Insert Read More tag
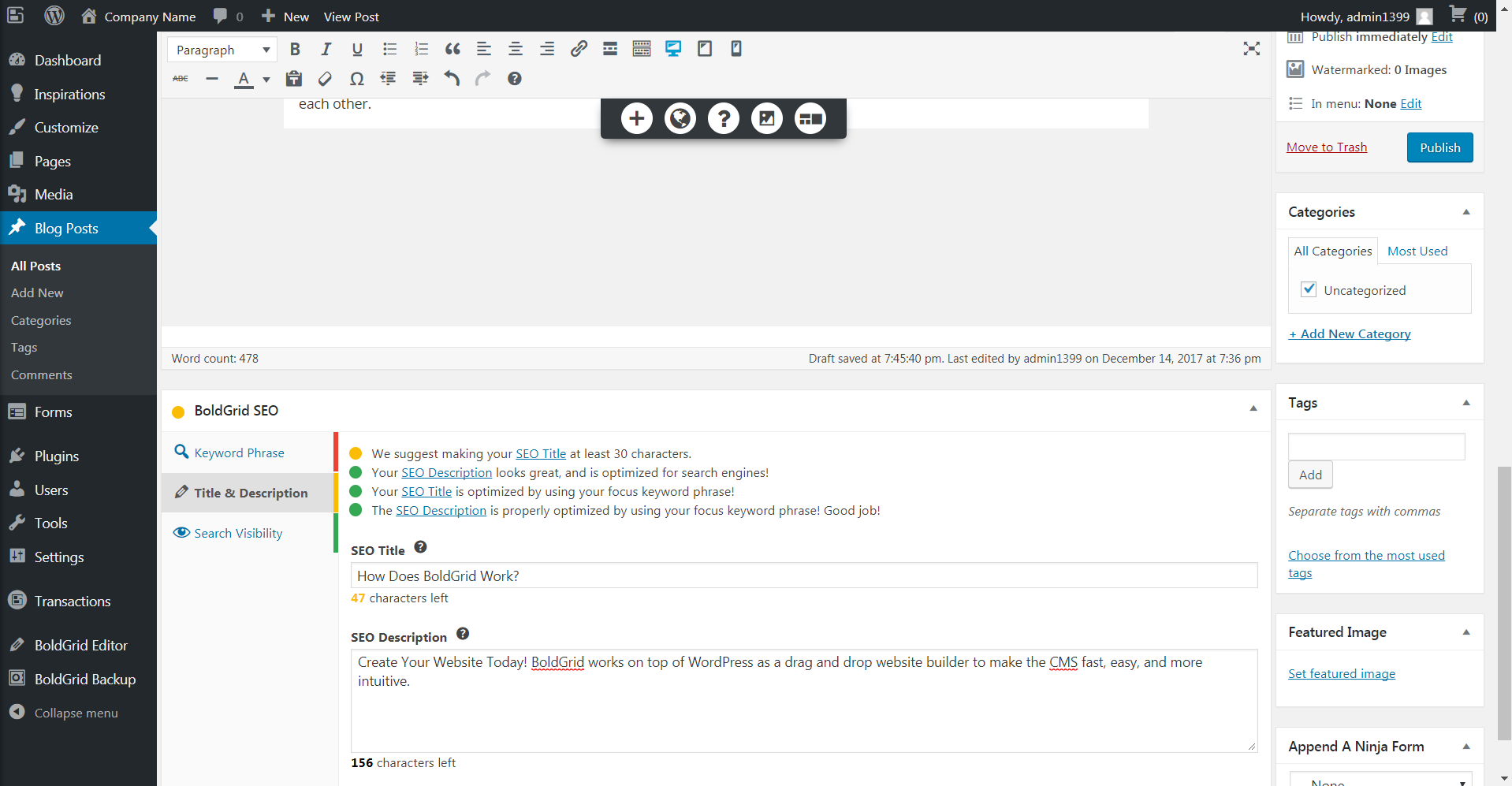Image resolution: width=1512 pixels, height=786 pixels. 610,49
